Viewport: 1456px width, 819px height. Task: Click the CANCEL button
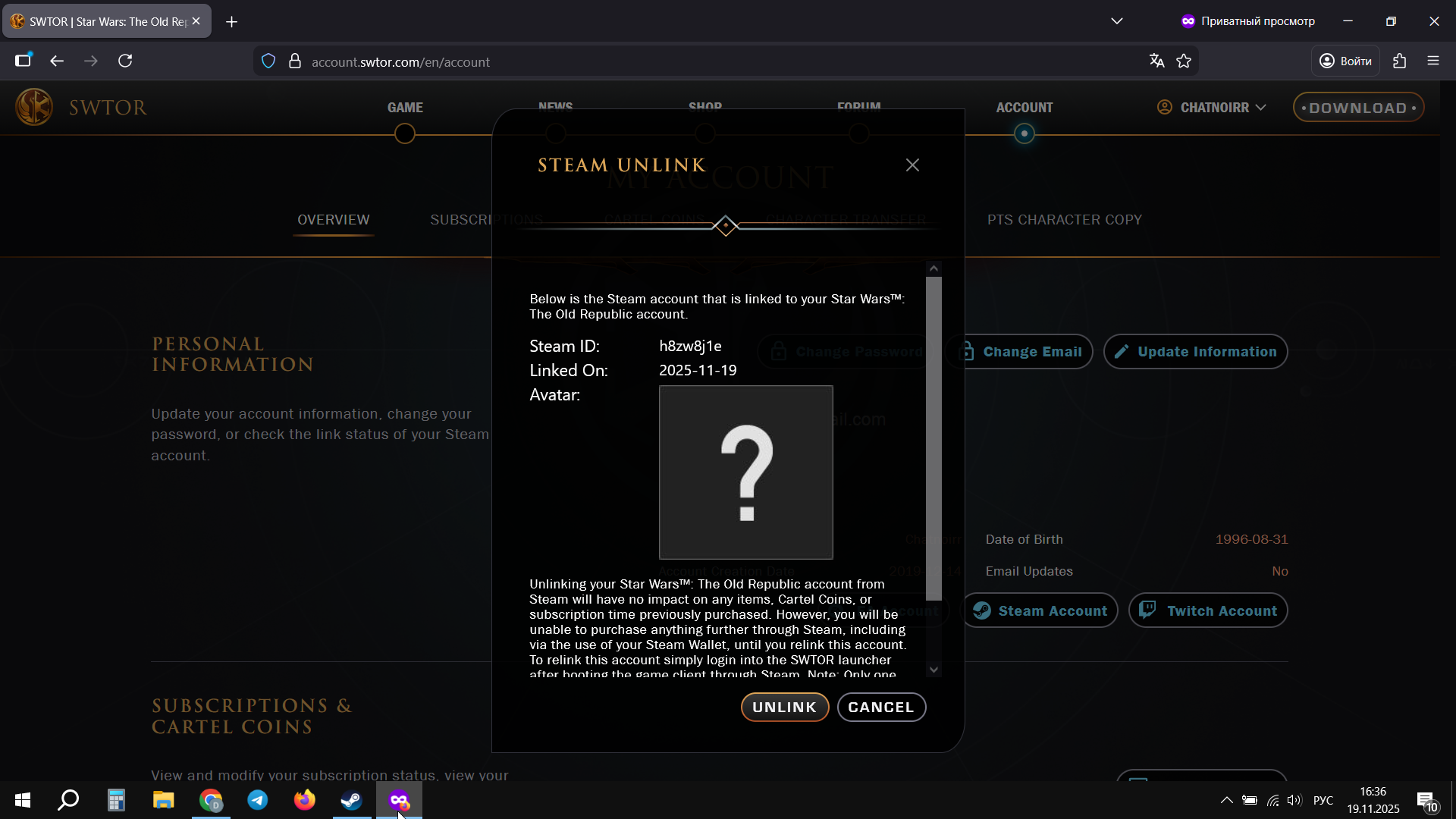tap(880, 707)
